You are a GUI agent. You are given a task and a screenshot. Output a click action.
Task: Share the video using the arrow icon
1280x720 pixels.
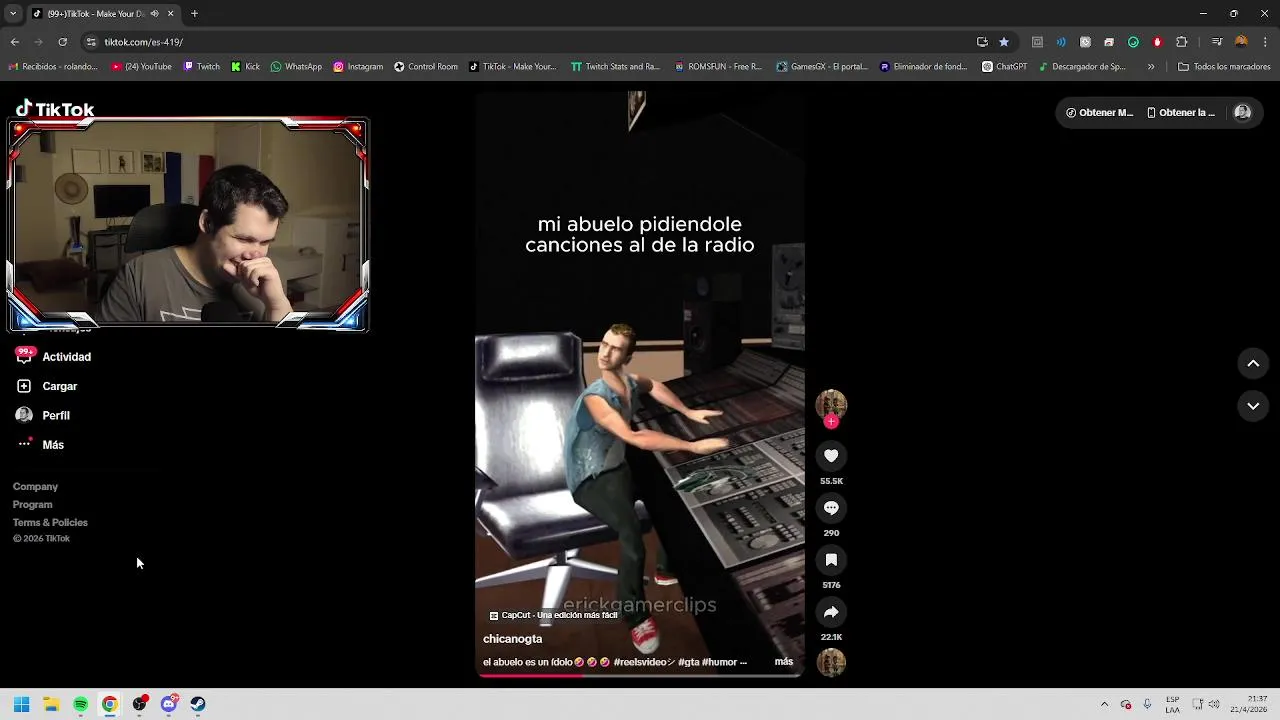[831, 612]
